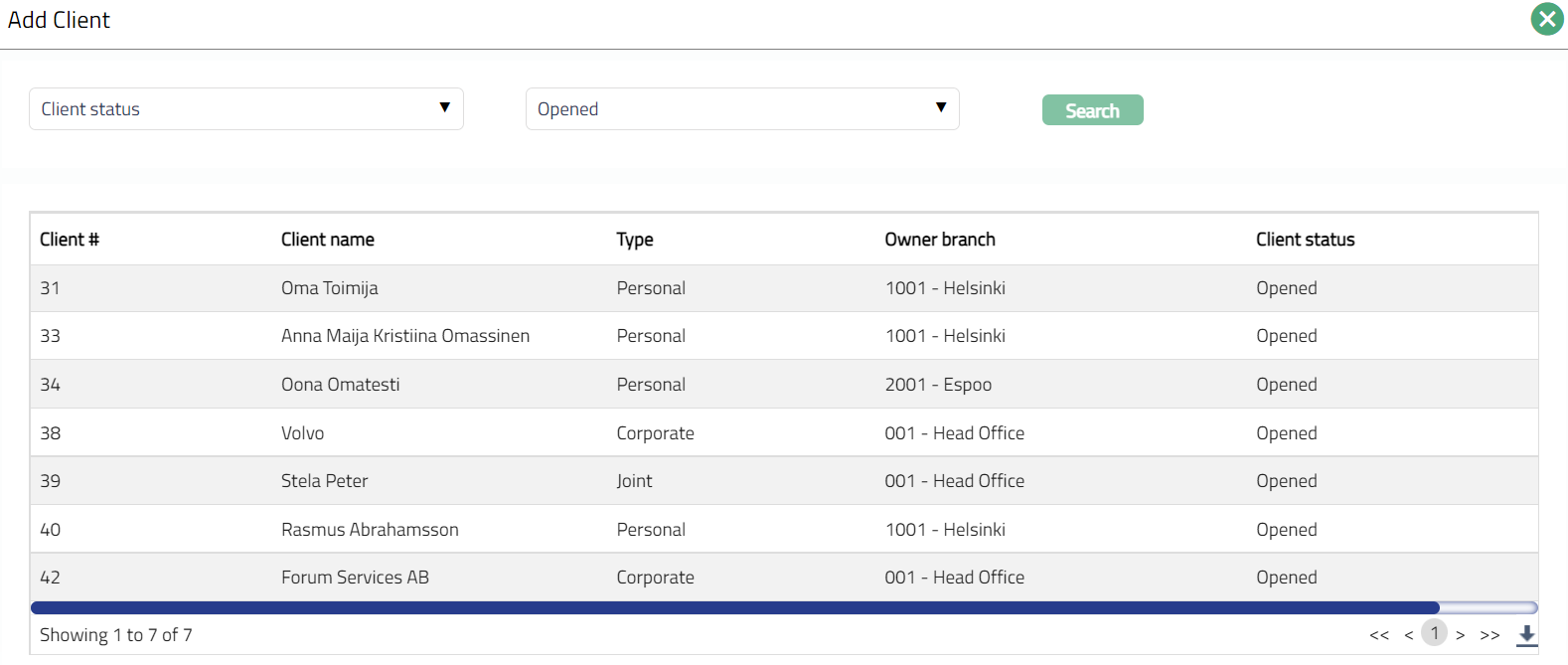Click the Client status column header
Viewport: 1568px width, 665px height.
[1305, 240]
